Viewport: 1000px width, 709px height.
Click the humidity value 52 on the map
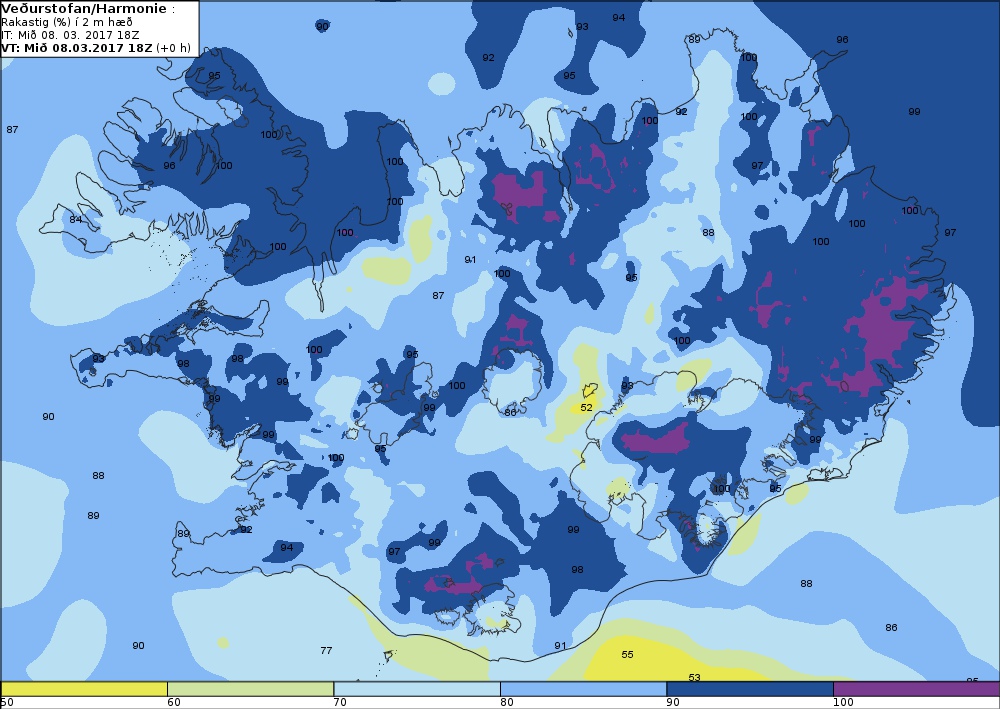(586, 407)
